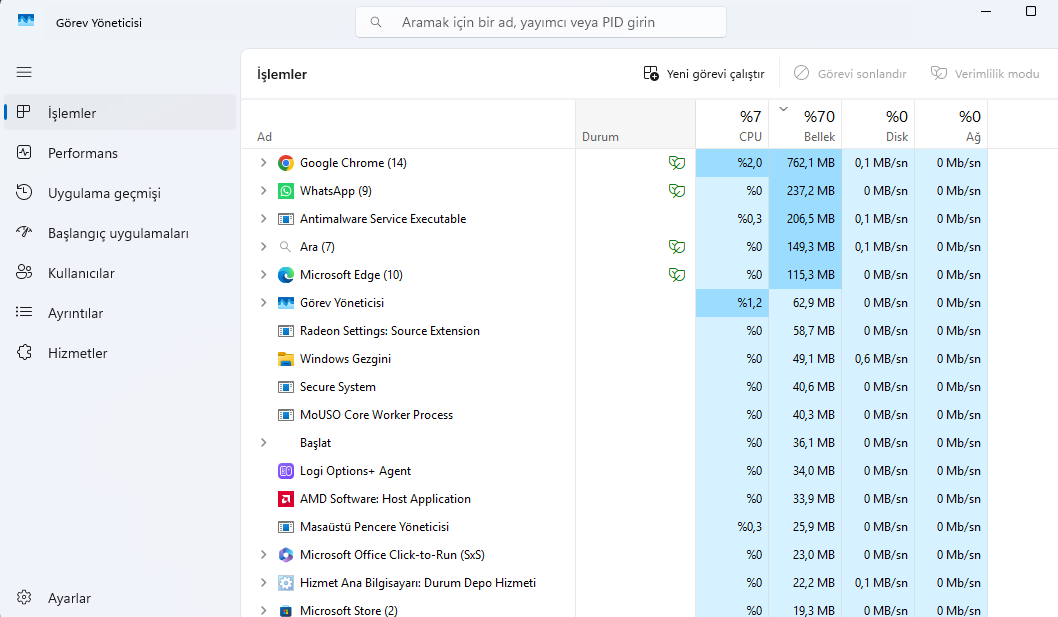Image resolution: width=1058 pixels, height=617 pixels.
Task: Click the Başlangıç uygulamaları gauge icon
Action: tap(24, 232)
